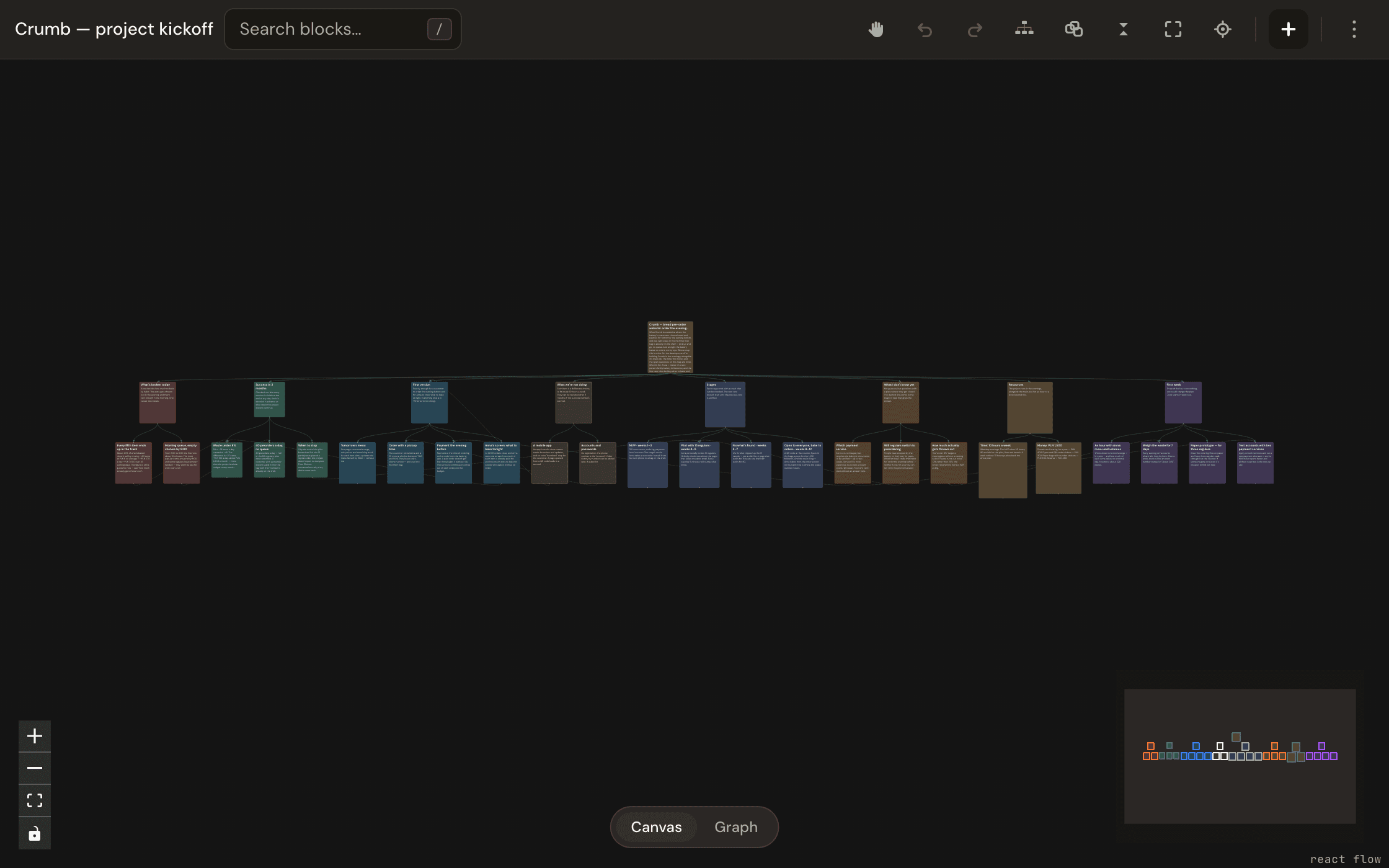Select "Morning queue, empty shelves" block

(x=182, y=463)
